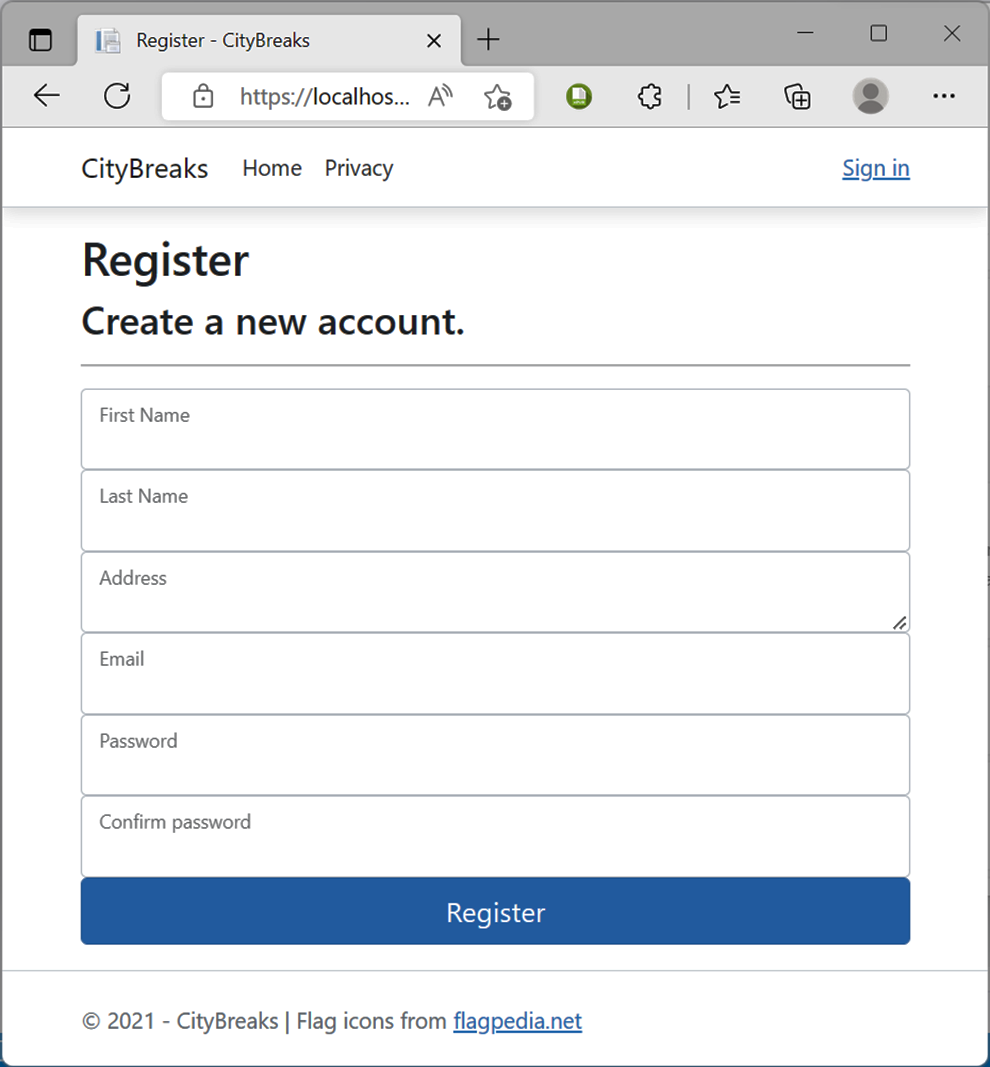Open the Privacy nav item
Viewport: 990px width, 1067px height.
click(359, 168)
